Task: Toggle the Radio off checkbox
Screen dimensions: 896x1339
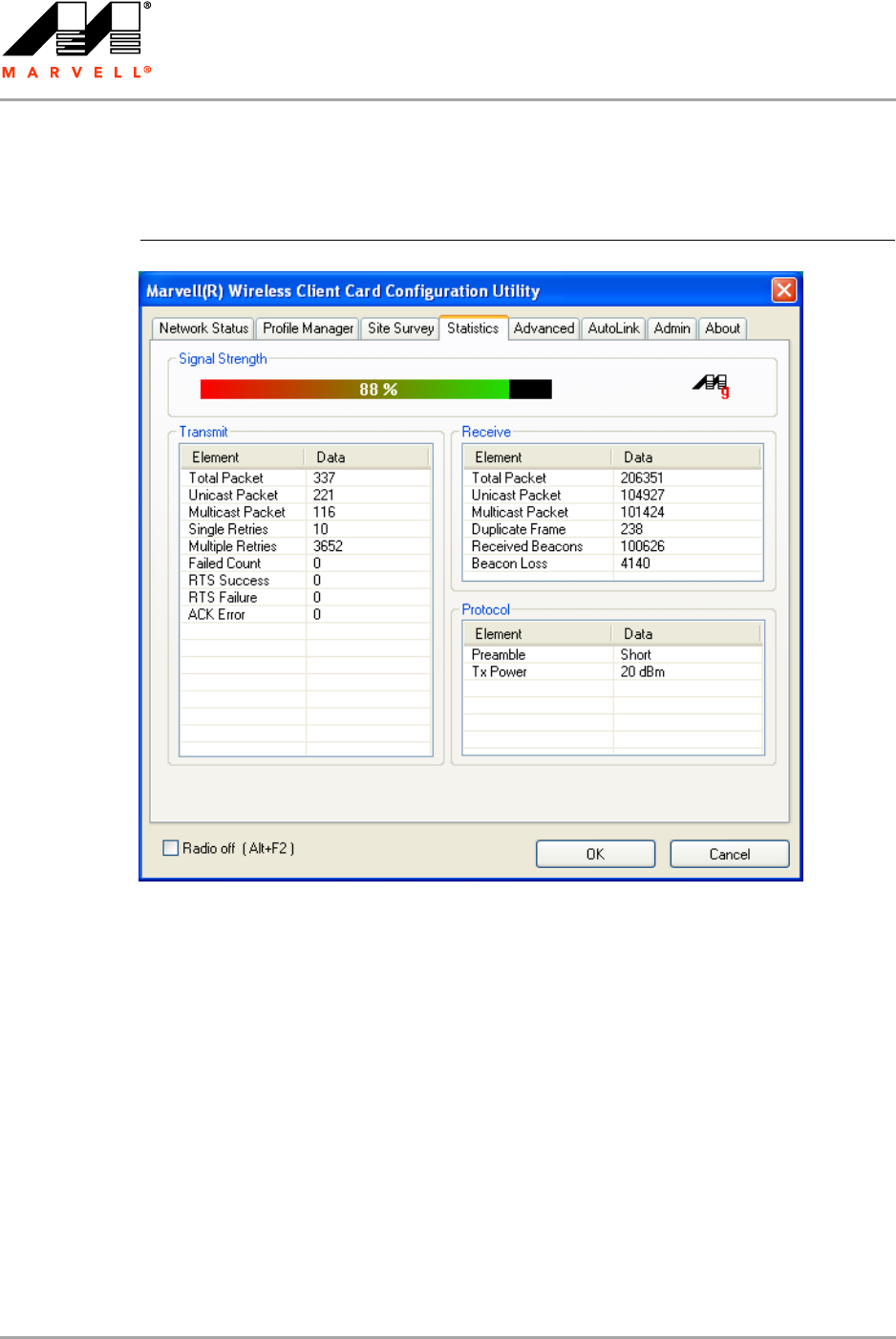Action: (171, 848)
